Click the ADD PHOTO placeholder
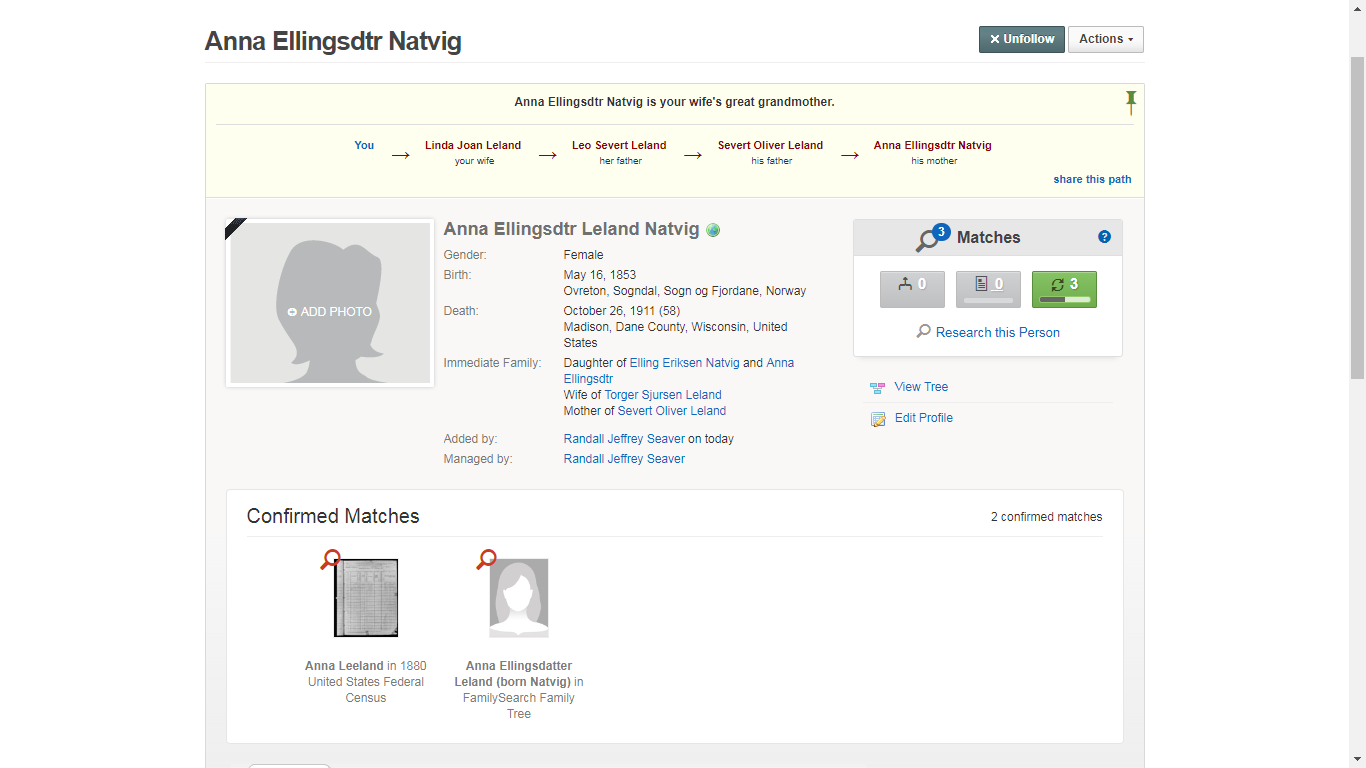Image resolution: width=1366 pixels, height=768 pixels. (x=330, y=311)
